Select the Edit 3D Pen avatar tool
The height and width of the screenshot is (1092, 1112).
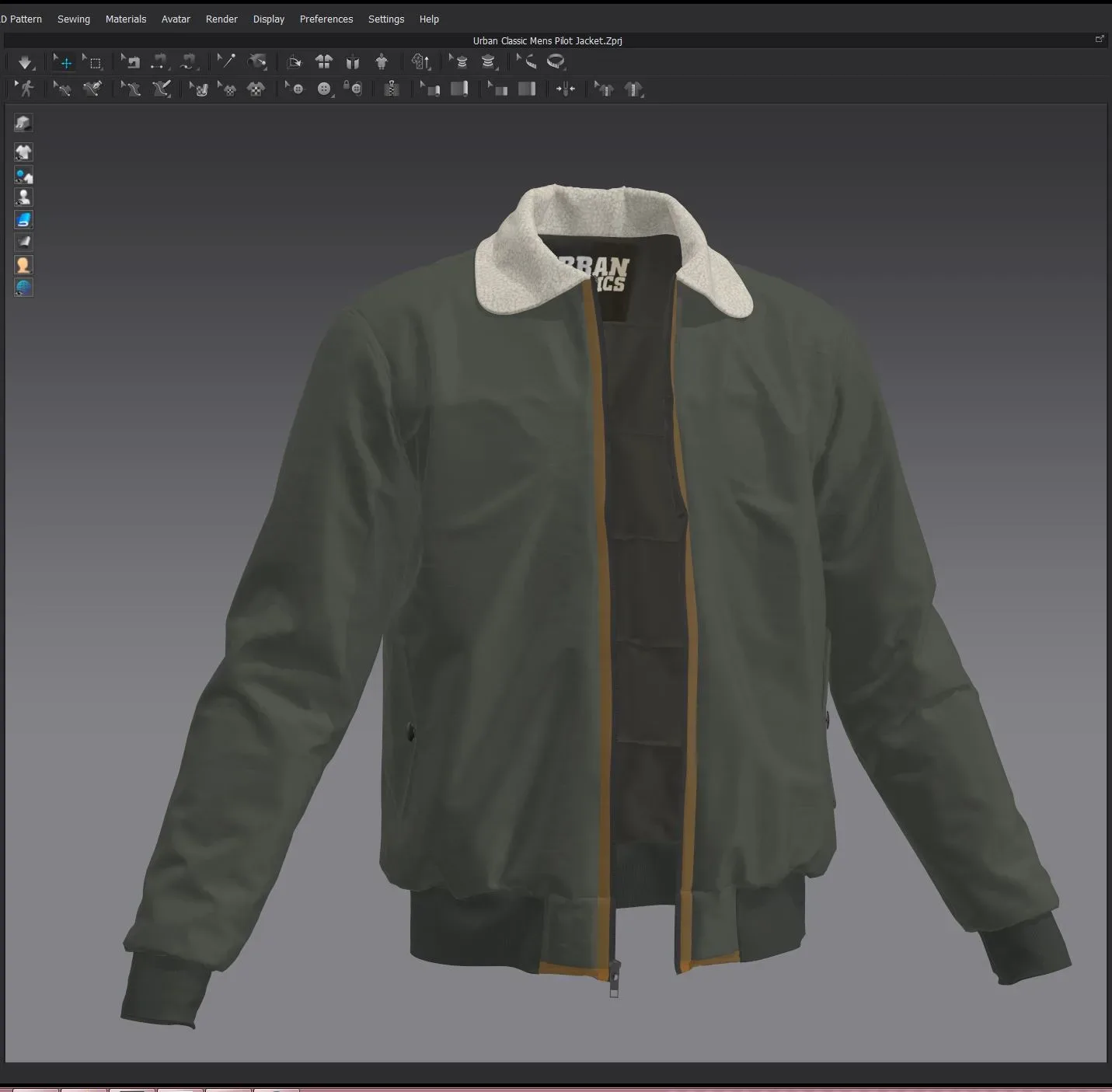click(131, 89)
